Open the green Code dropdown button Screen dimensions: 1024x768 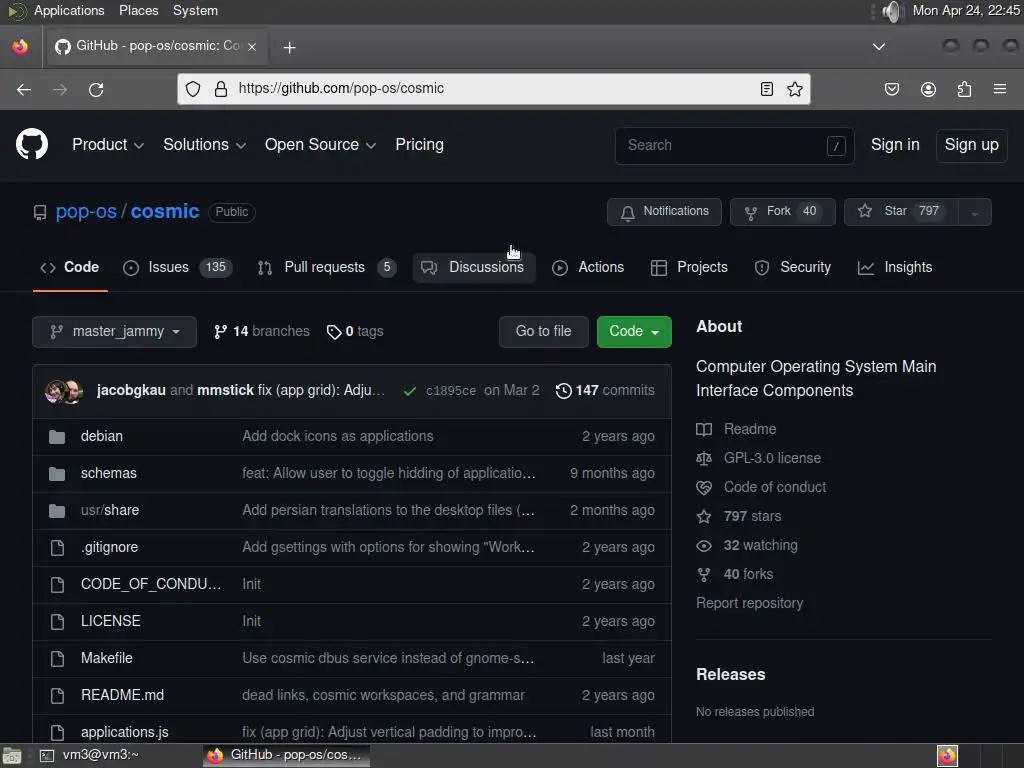tap(633, 332)
